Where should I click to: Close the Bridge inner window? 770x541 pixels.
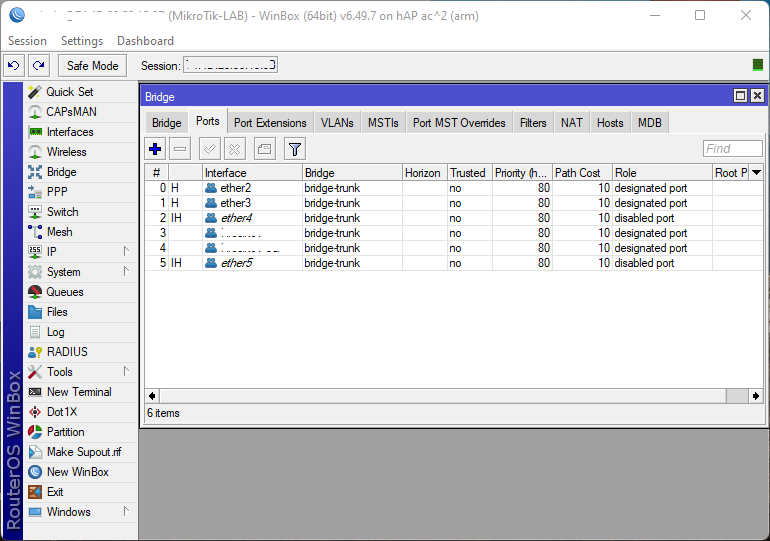click(x=757, y=96)
